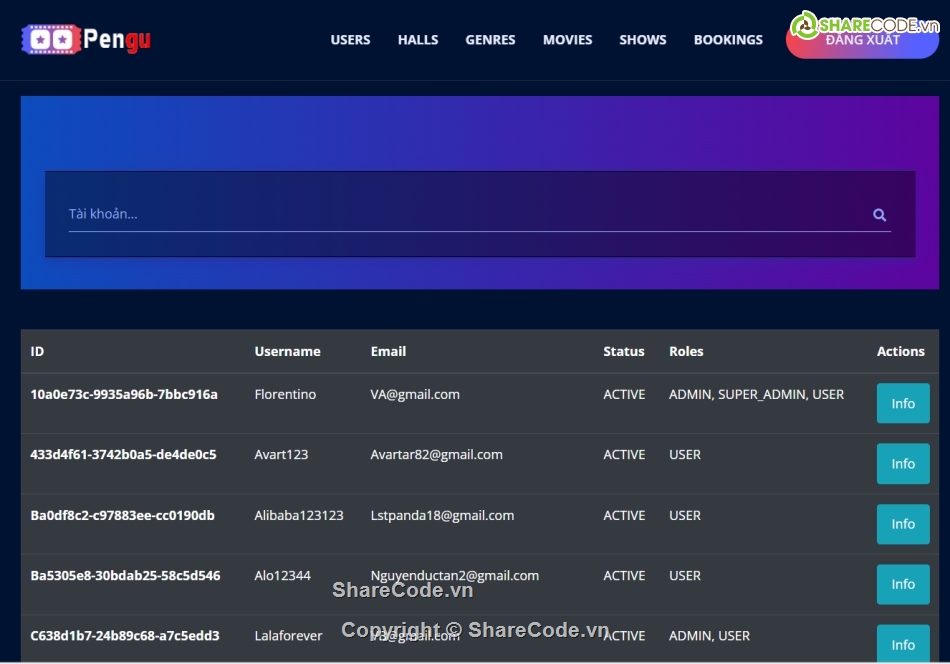The width and height of the screenshot is (950, 664).
Task: Click the Email column header
Action: tap(388, 351)
